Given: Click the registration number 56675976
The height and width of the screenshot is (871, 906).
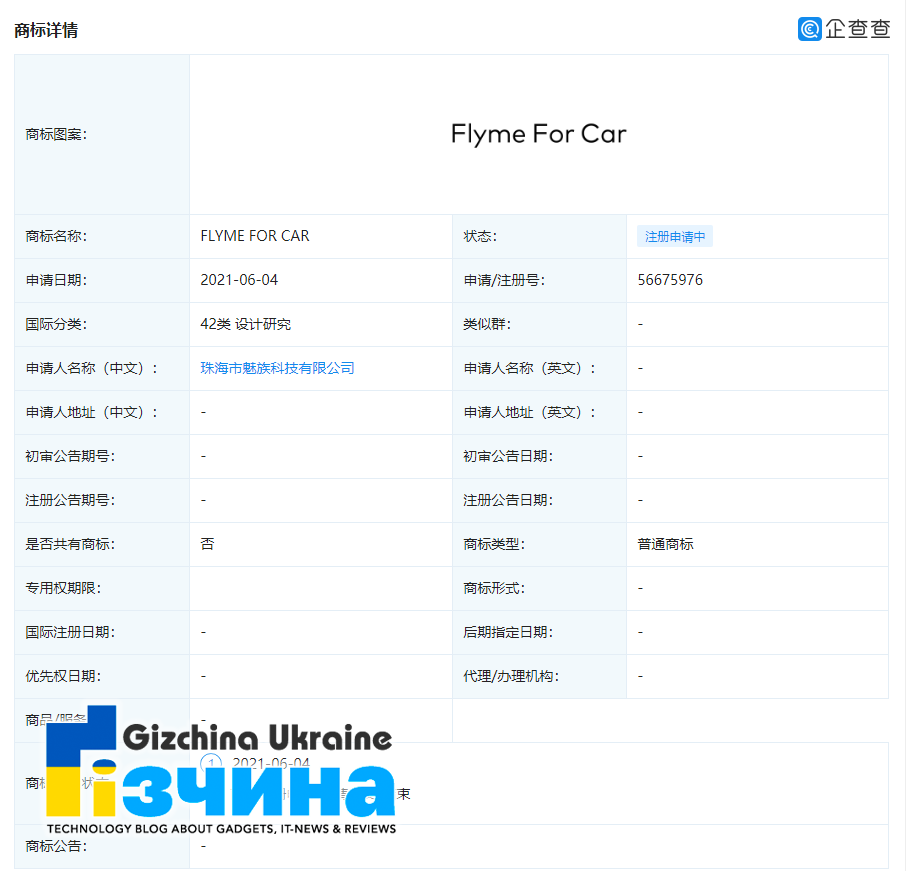Looking at the screenshot, I should coord(671,280).
